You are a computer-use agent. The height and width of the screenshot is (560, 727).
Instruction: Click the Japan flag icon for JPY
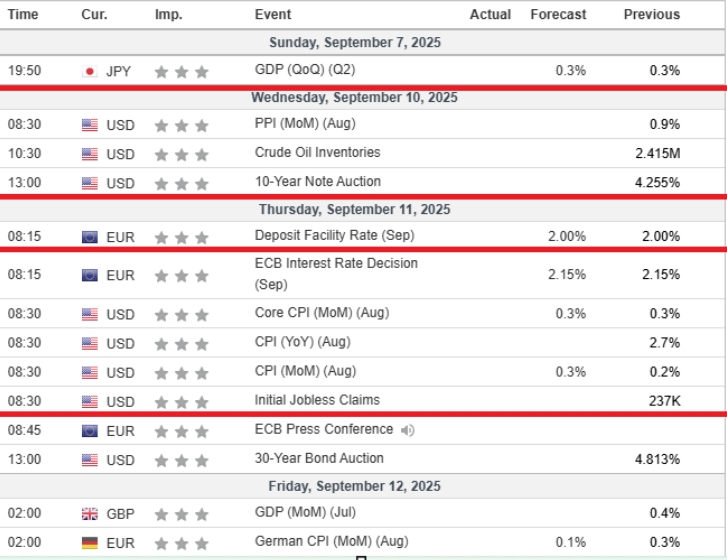(89, 71)
